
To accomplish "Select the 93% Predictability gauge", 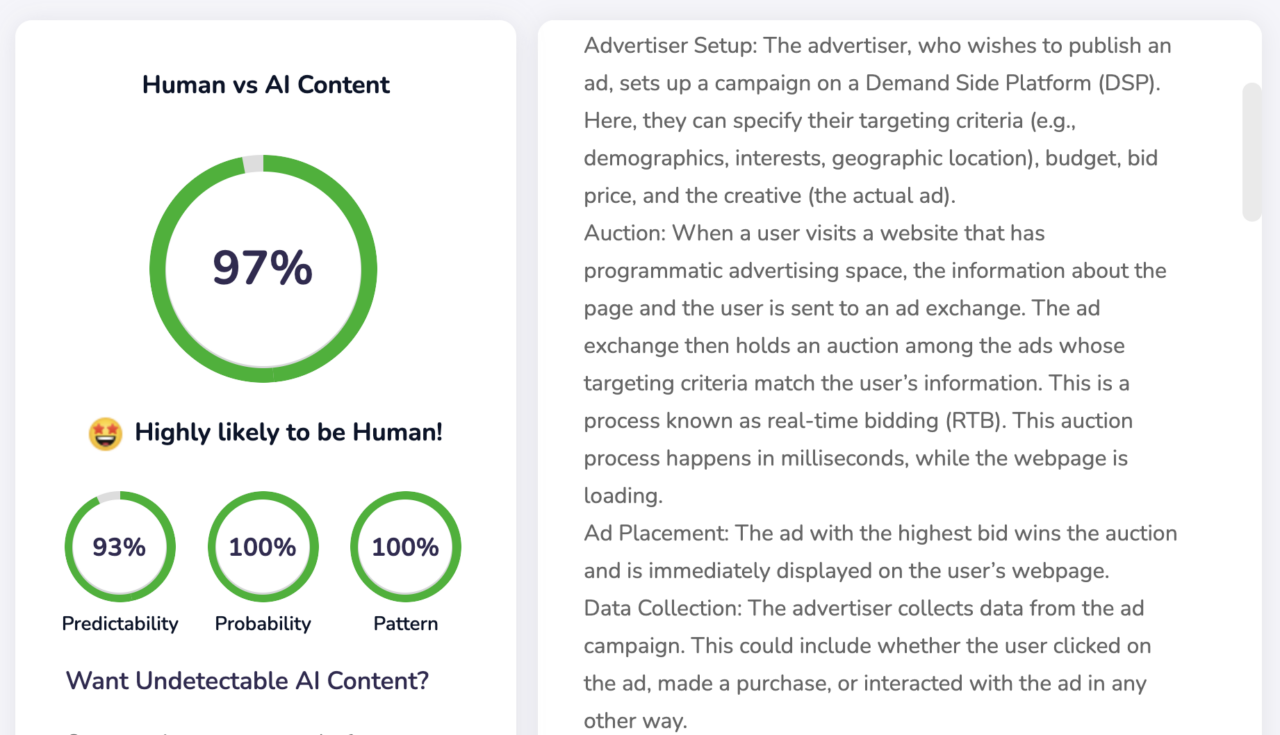I will coord(120,547).
